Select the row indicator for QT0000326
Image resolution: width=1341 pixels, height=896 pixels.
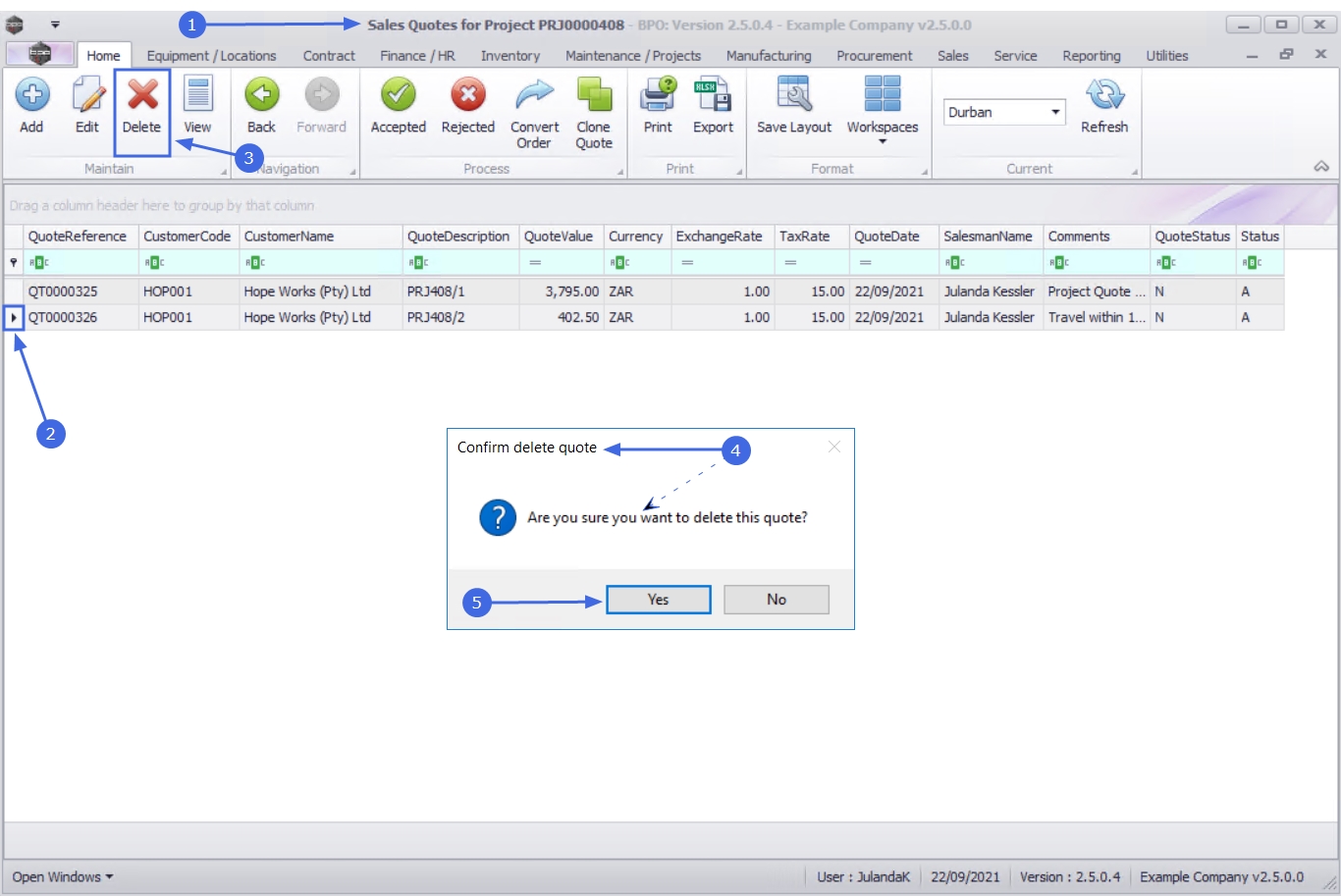(x=14, y=318)
